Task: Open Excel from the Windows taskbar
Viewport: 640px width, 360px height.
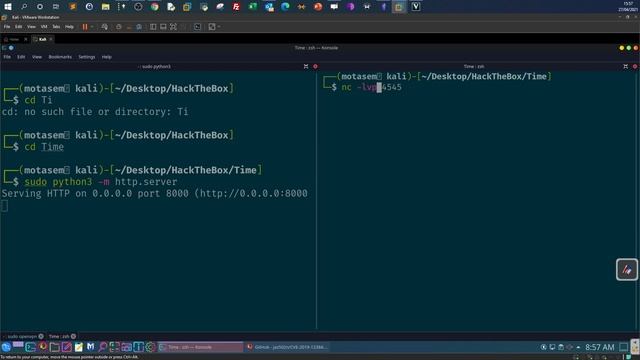Action: [x=253, y=7]
